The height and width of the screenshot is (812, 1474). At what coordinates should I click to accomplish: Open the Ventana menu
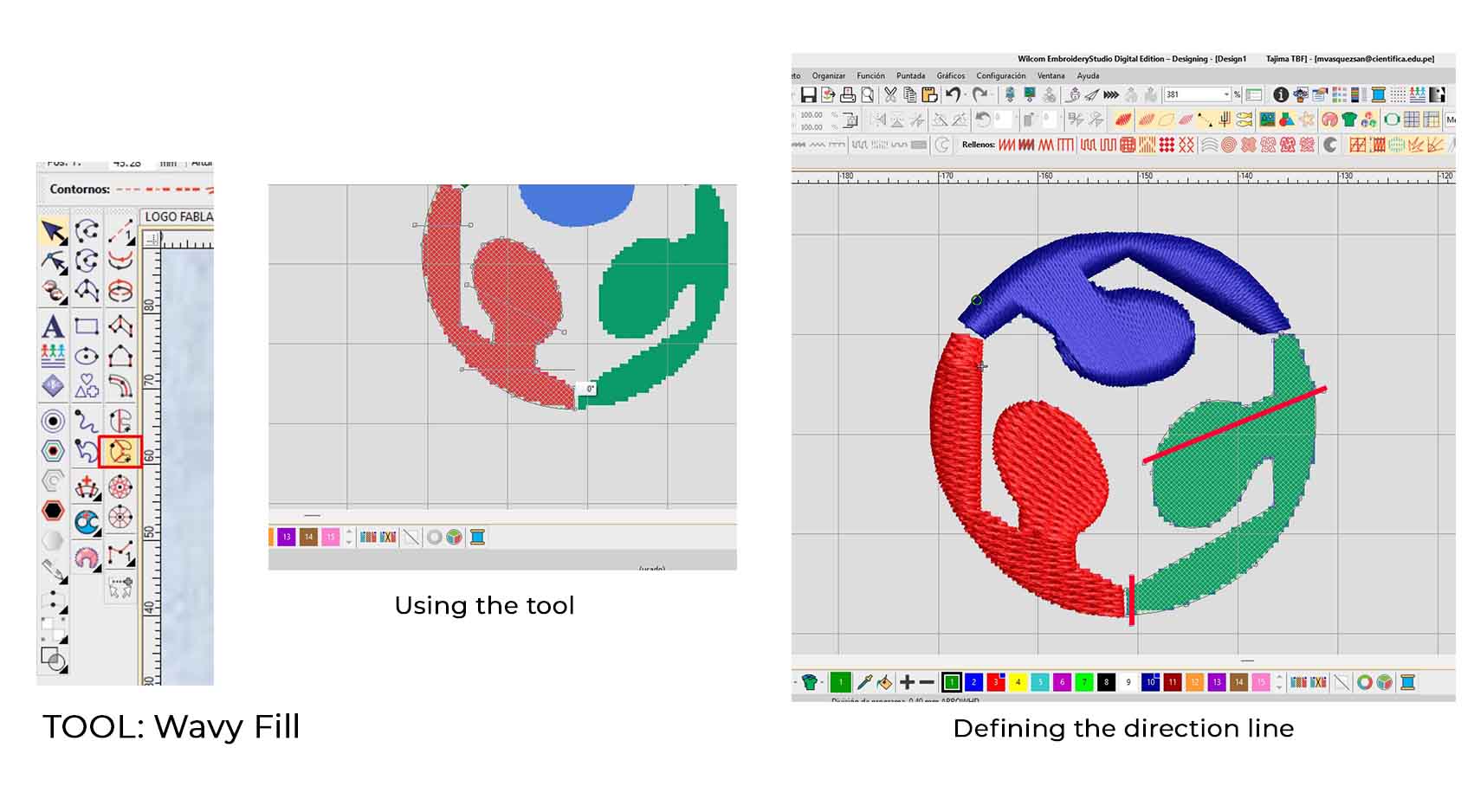1051,76
